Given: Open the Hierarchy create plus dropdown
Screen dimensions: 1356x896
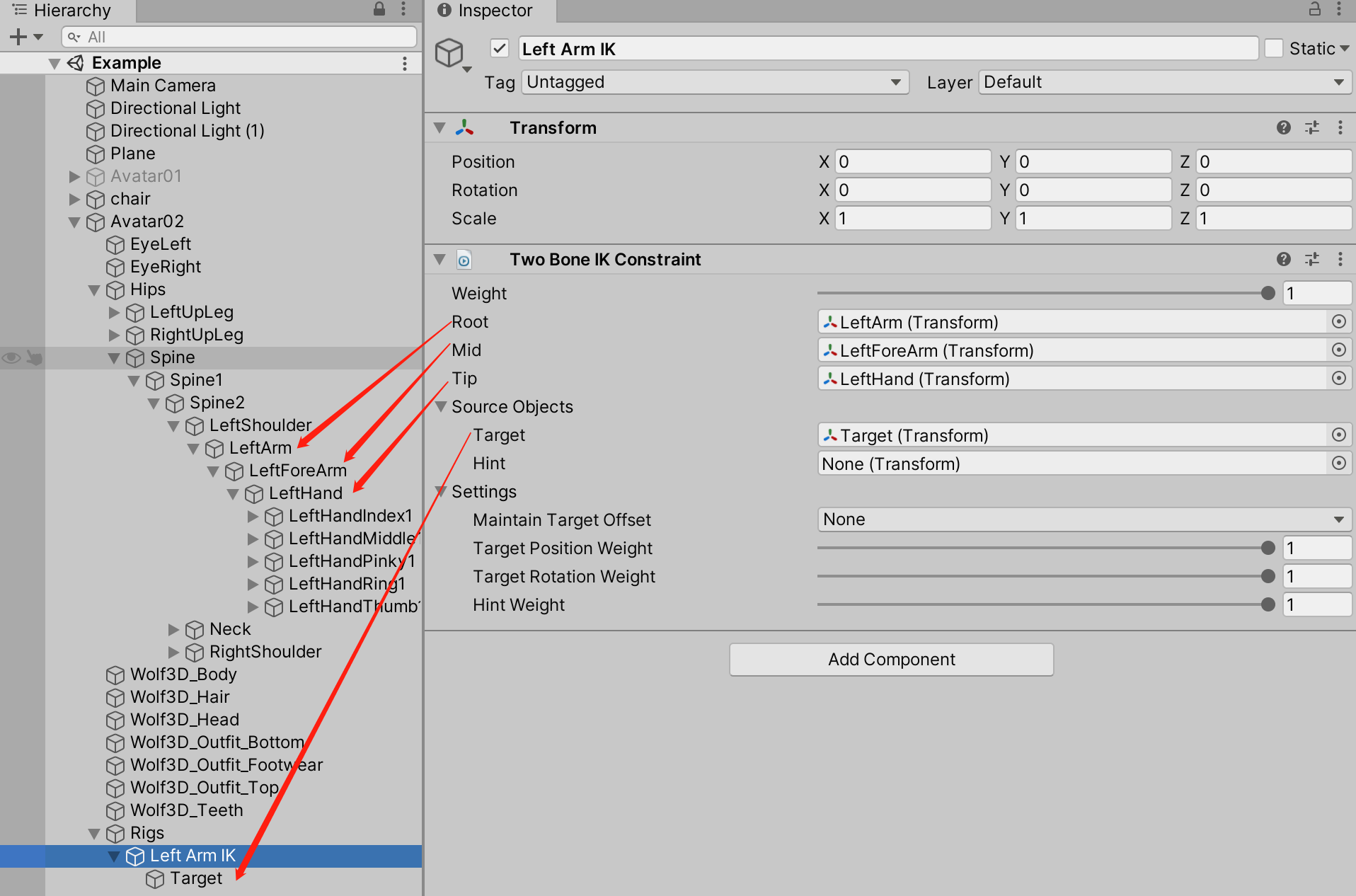Looking at the screenshot, I should point(26,37).
